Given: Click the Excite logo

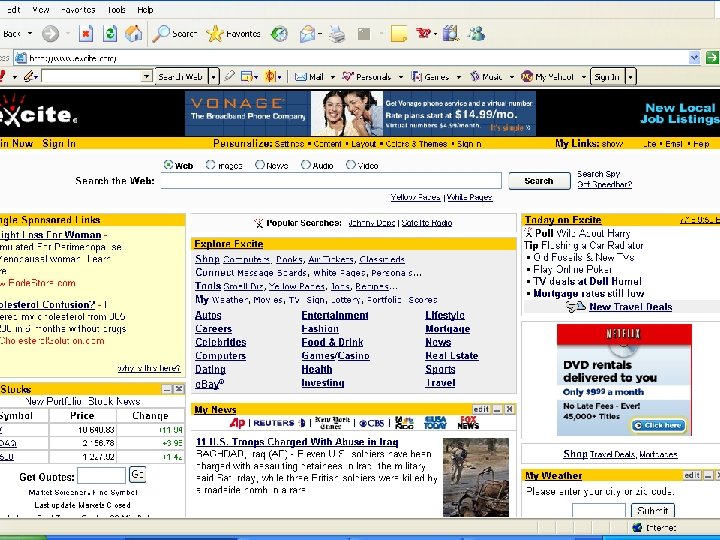Looking at the screenshot, I should (38, 111).
